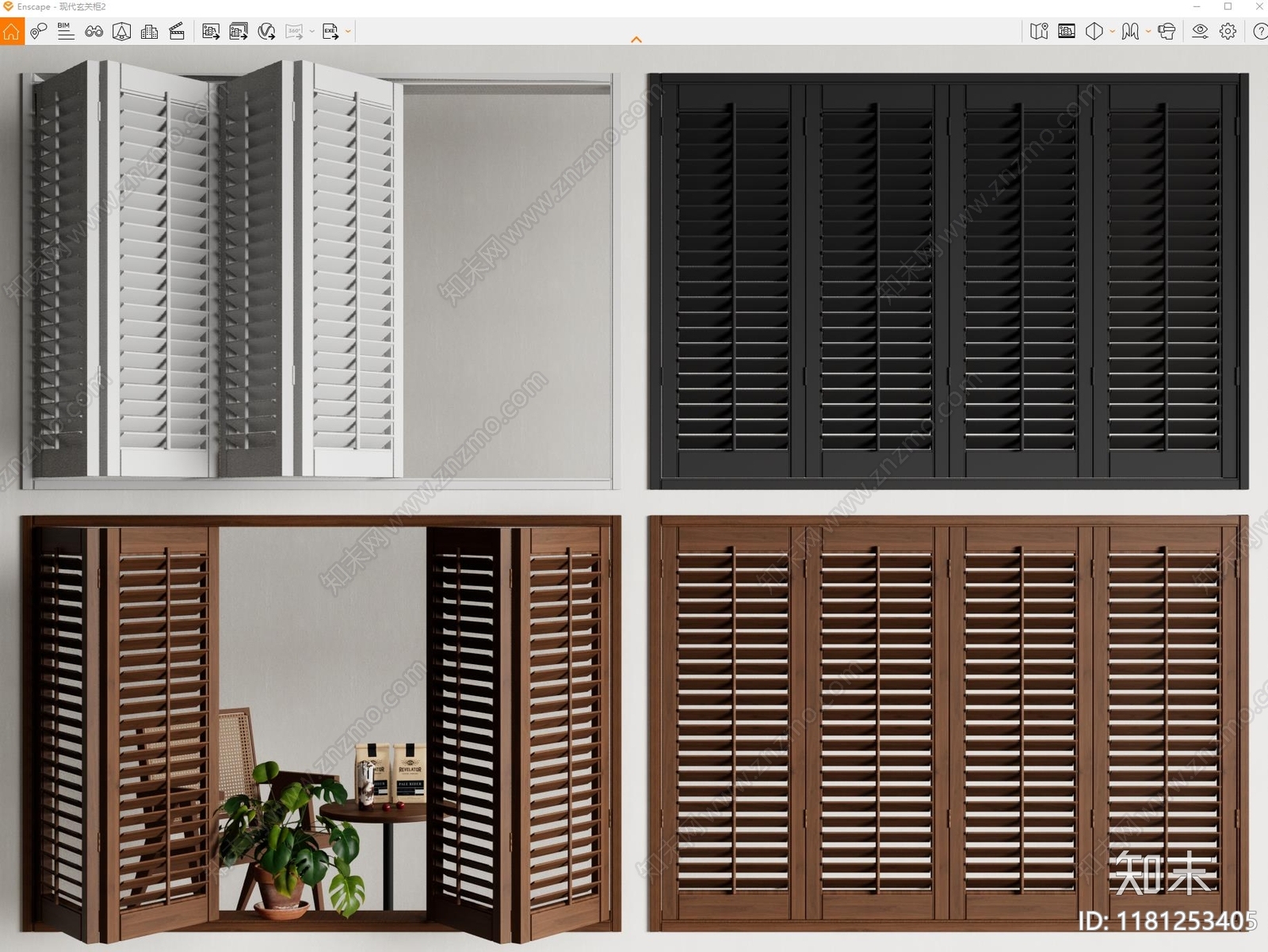Open the Collaborative Annotations tool
Screen dimensions: 1268x952
coord(39,32)
